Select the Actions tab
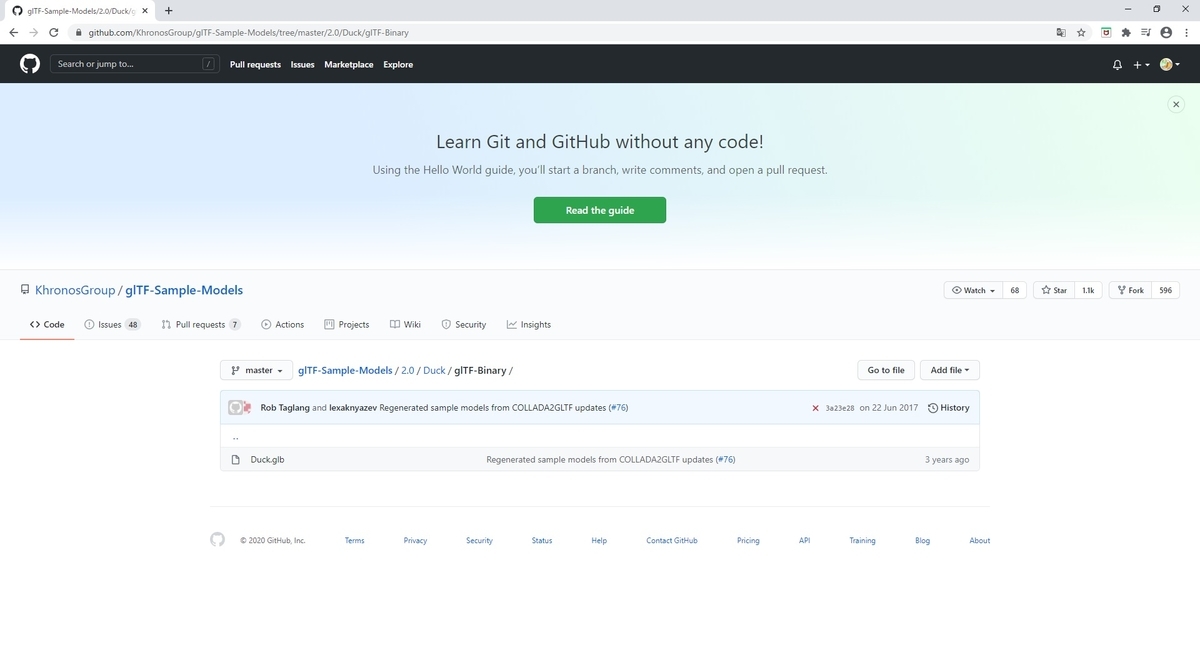1200x650 pixels. 282,325
